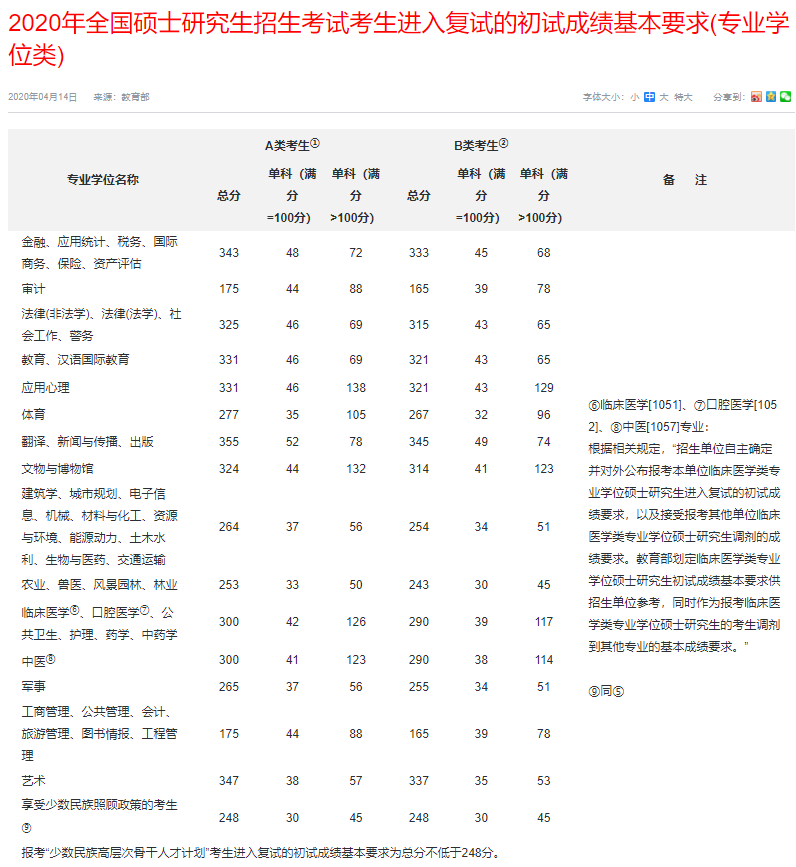Image resolution: width=796 pixels, height=867 pixels.
Task: Click the 审计 row label
Action: click(33, 289)
